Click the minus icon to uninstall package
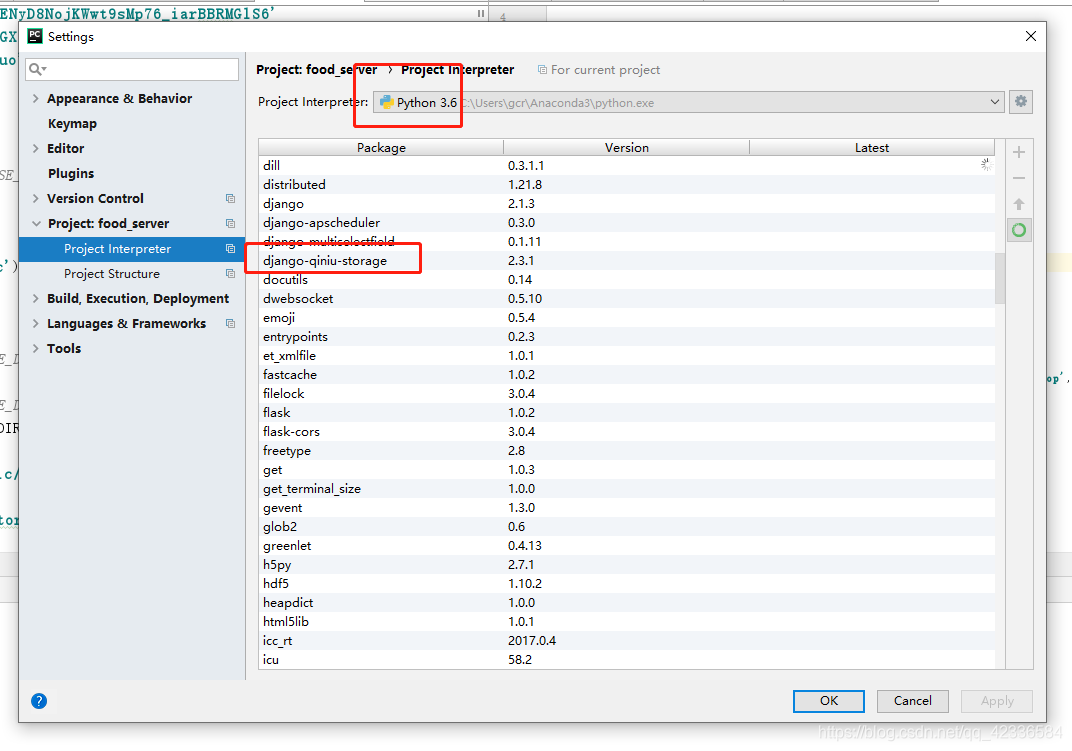 1019,178
